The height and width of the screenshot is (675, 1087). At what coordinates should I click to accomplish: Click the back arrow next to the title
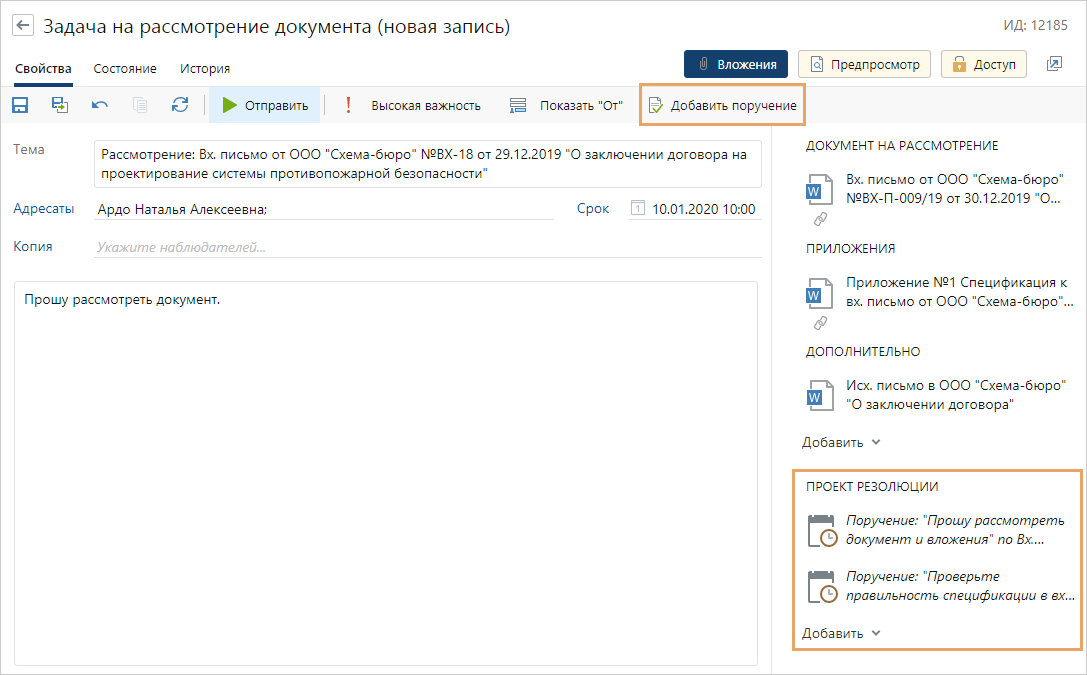23,26
